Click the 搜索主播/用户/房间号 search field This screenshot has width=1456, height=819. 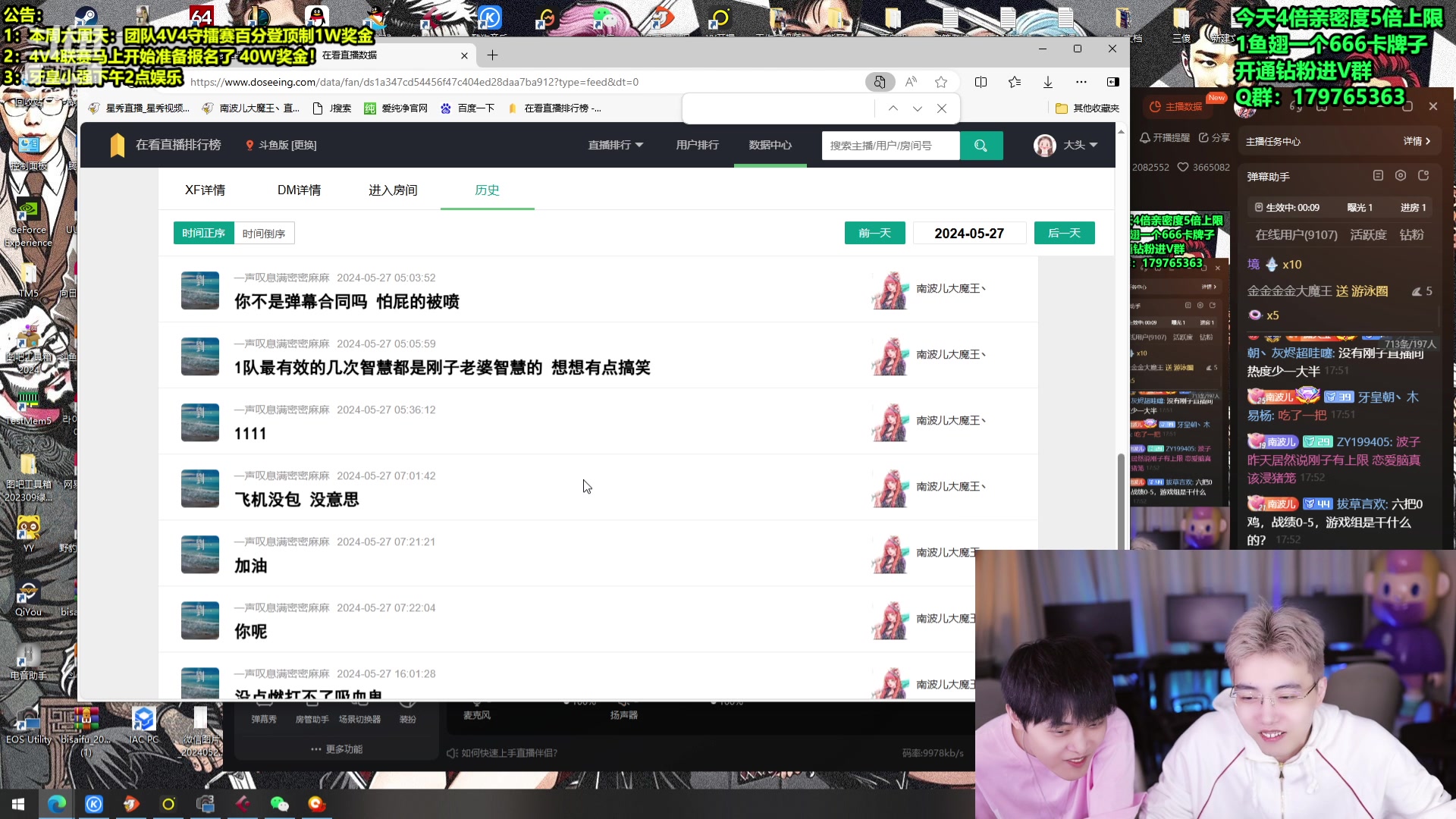coord(890,146)
